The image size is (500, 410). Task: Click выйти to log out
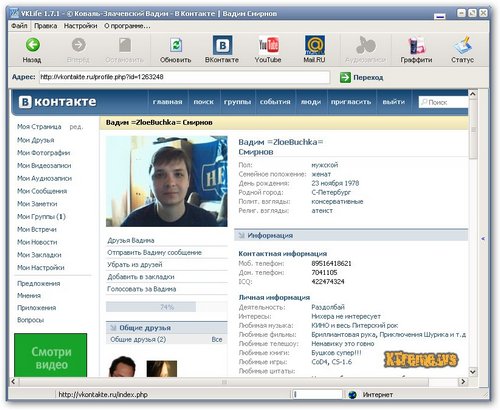394,102
